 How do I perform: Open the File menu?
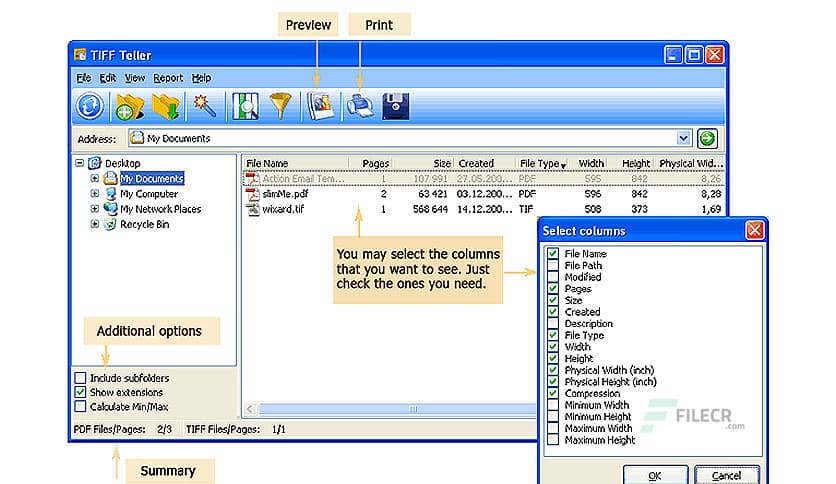coord(84,78)
